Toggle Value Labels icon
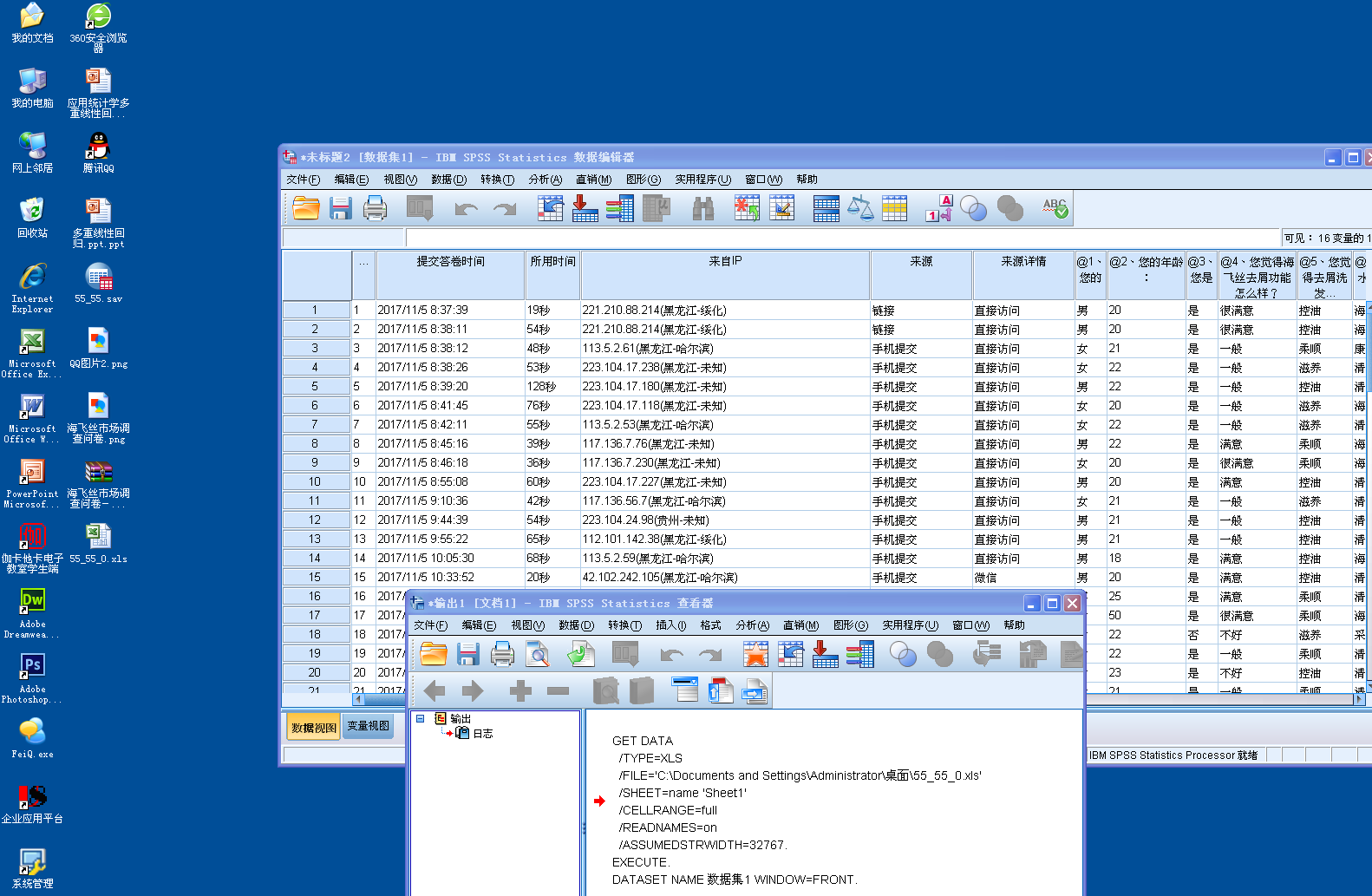The height and width of the screenshot is (896, 1372). pos(939,208)
